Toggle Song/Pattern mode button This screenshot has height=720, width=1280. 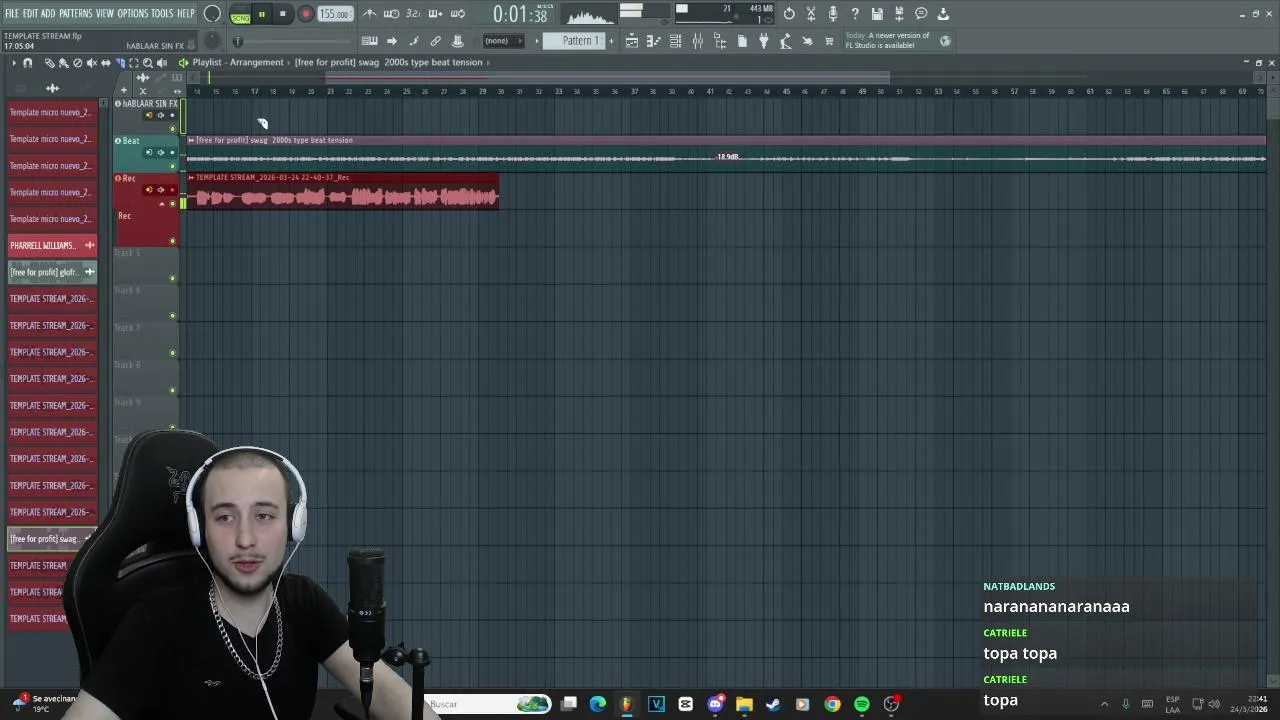tap(240, 15)
